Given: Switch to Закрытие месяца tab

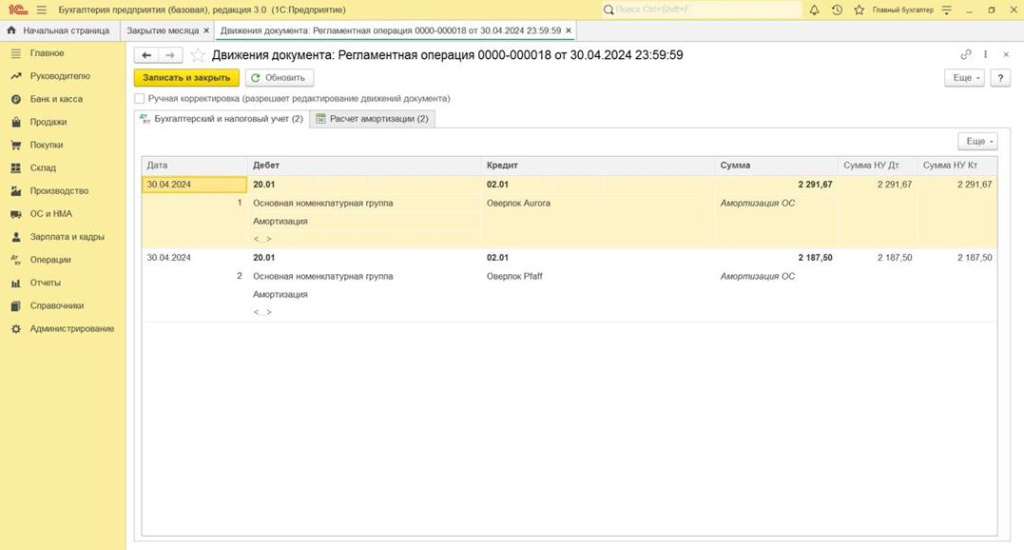Looking at the screenshot, I should [162, 31].
